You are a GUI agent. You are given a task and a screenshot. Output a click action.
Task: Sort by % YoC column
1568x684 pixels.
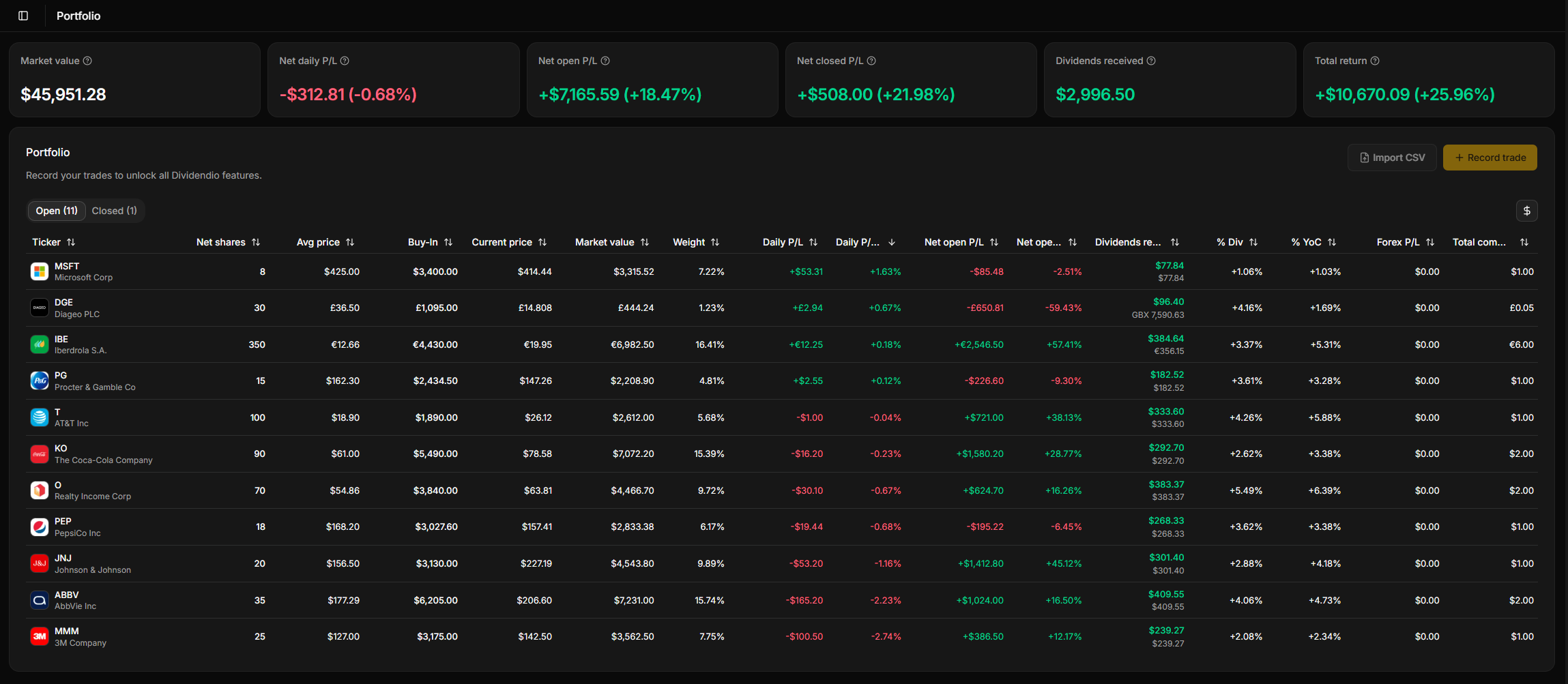point(1313,242)
